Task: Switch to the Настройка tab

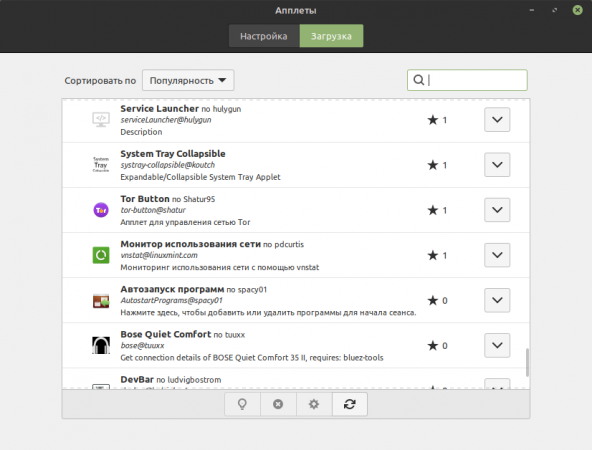Action: (x=264, y=36)
